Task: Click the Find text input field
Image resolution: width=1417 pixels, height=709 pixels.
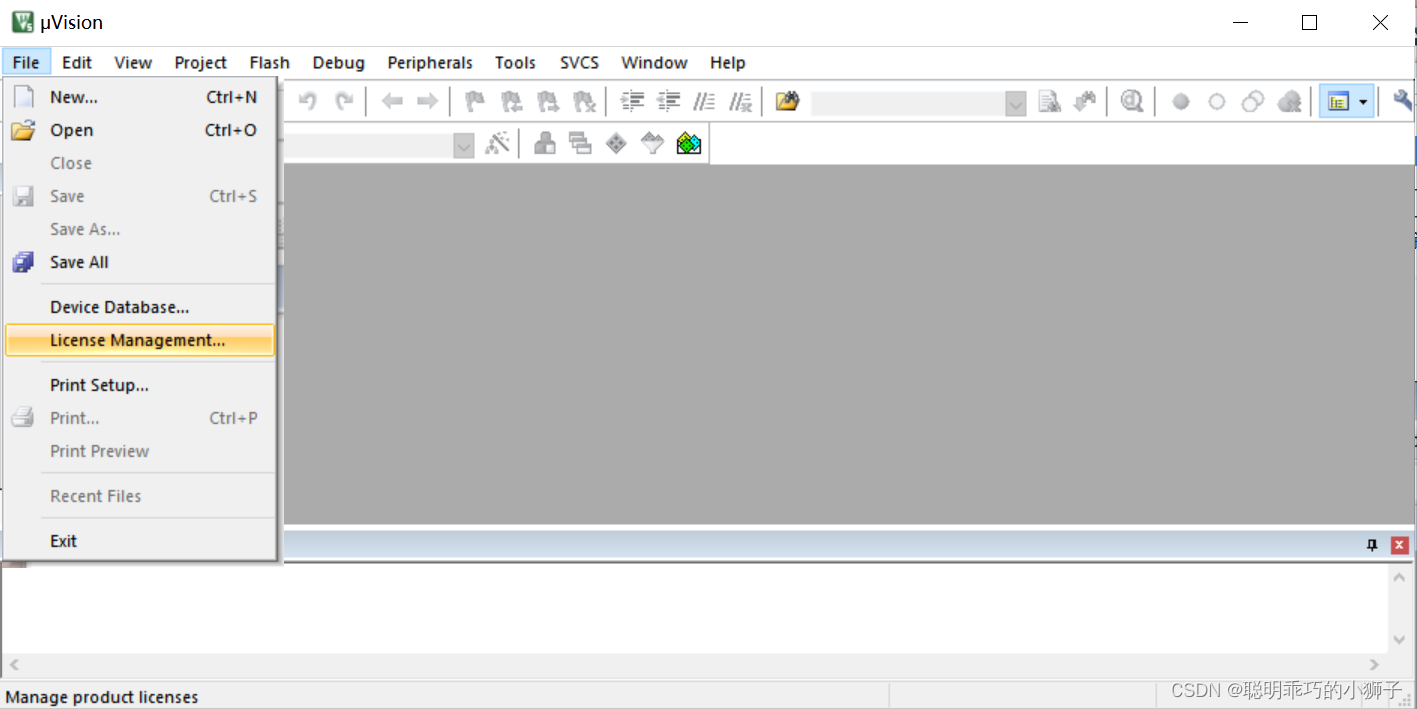Action: tap(908, 103)
